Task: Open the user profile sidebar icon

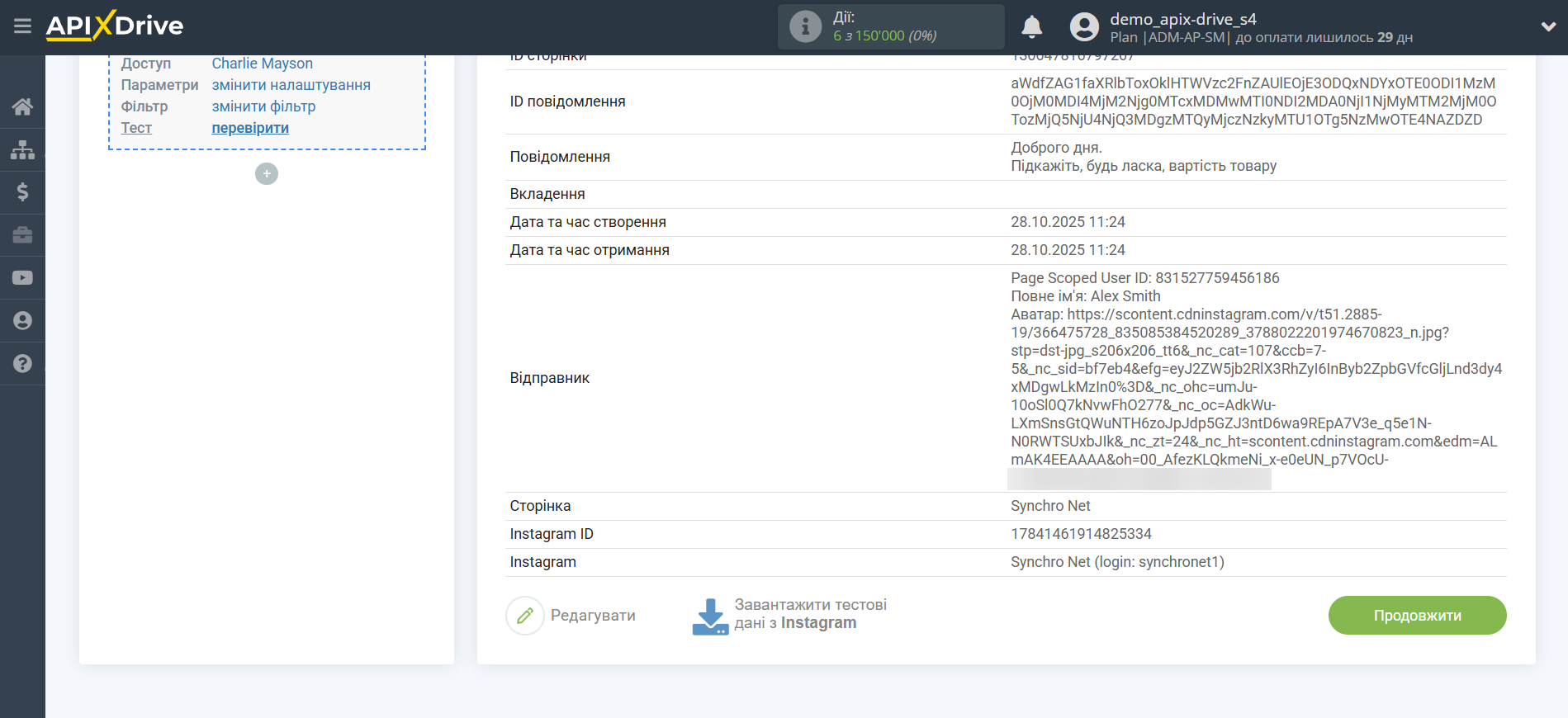Action: (x=22, y=321)
